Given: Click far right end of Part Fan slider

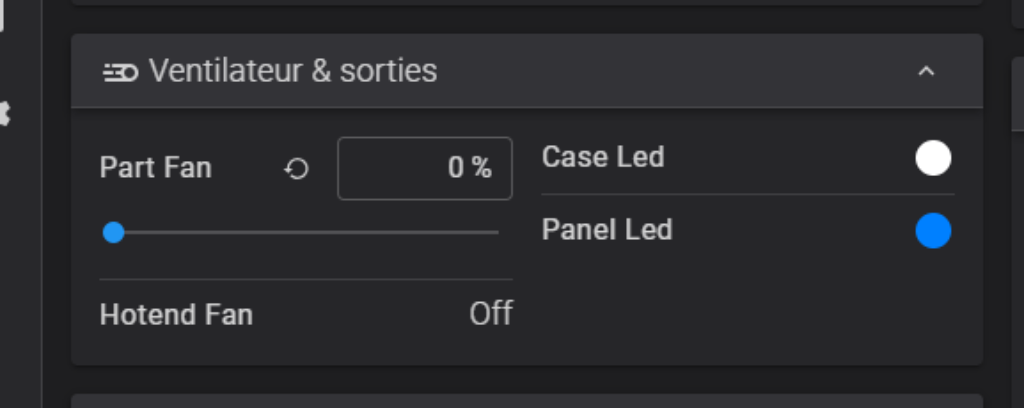Looking at the screenshot, I should (x=497, y=232).
